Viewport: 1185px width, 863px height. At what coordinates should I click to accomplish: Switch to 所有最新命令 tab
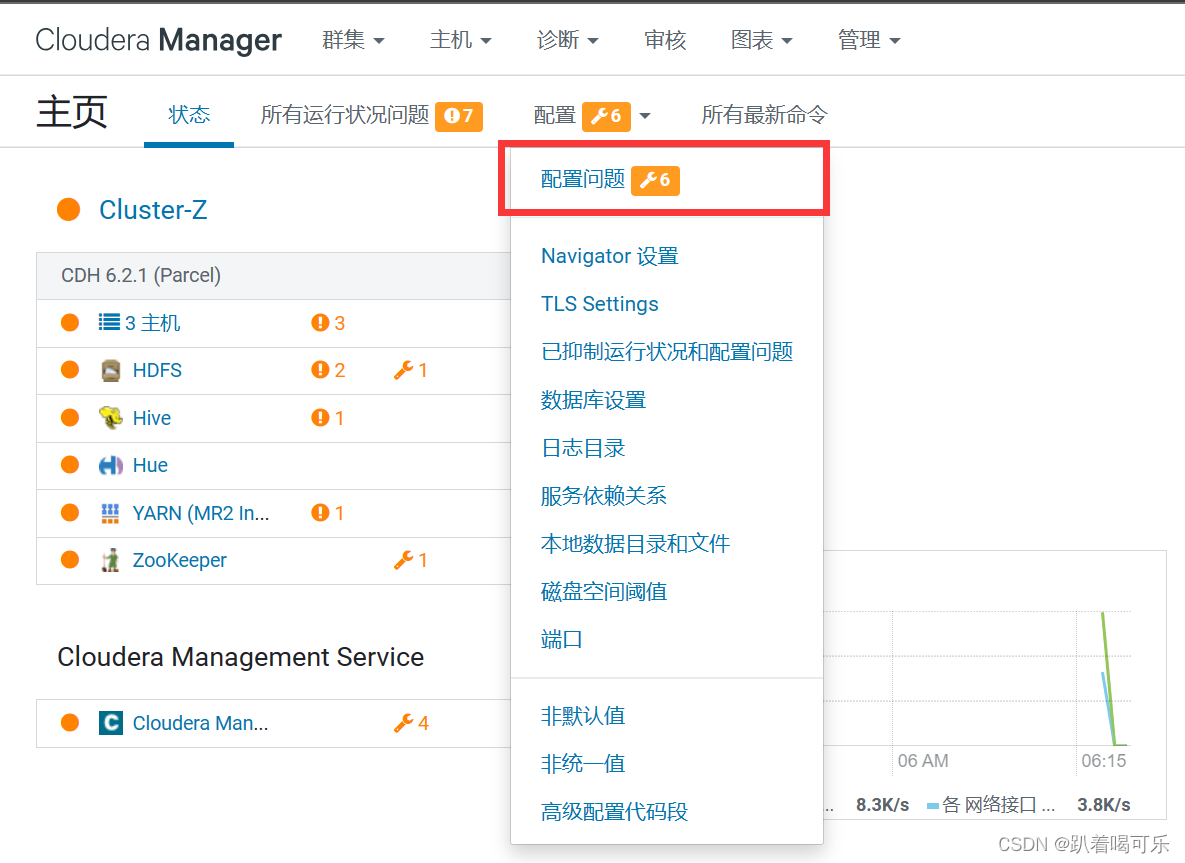pos(764,115)
